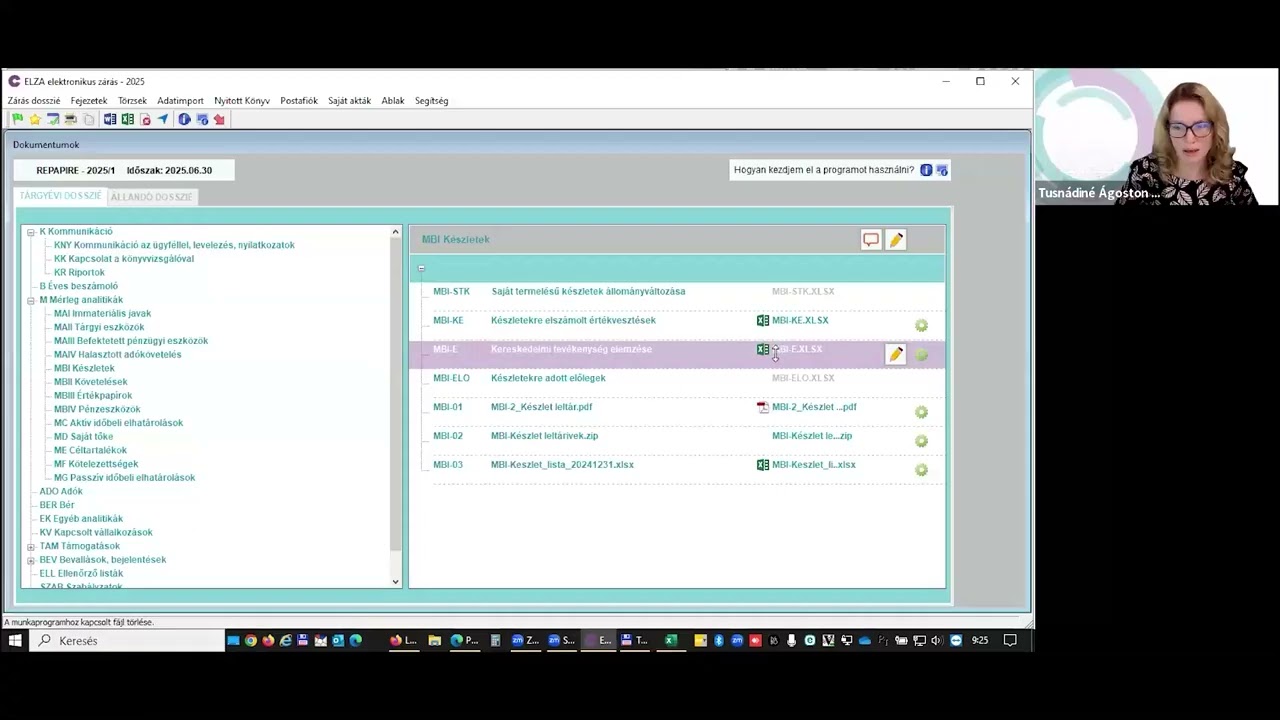Click the pencil edit icon in MBI Készletek header
Screen dimensions: 1280x720
[x=896, y=240]
